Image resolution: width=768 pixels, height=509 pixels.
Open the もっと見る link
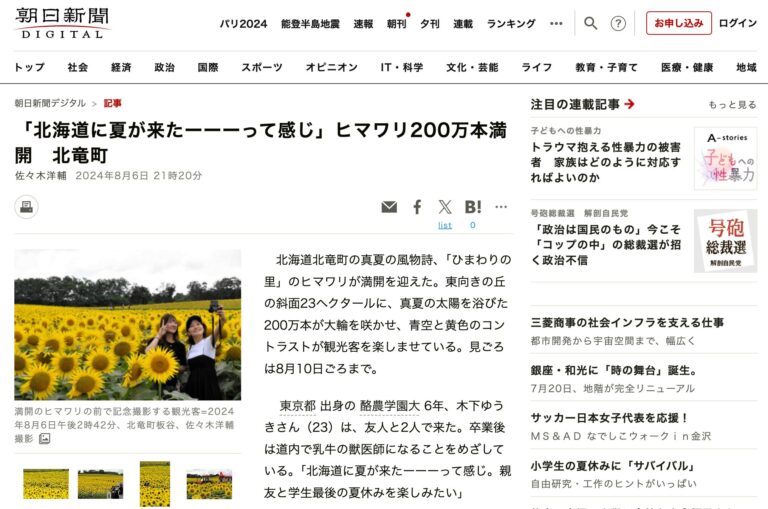(x=732, y=105)
